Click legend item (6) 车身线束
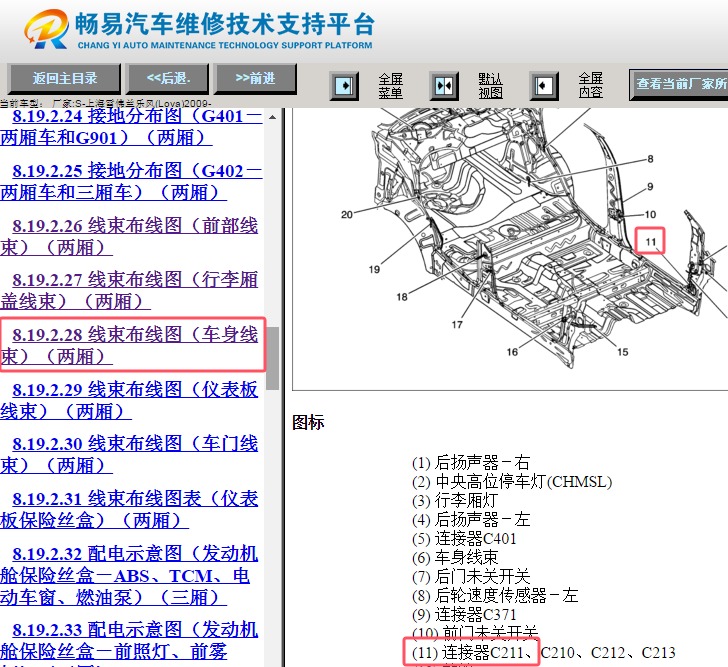Screen dimensions: 728x667 (455, 557)
